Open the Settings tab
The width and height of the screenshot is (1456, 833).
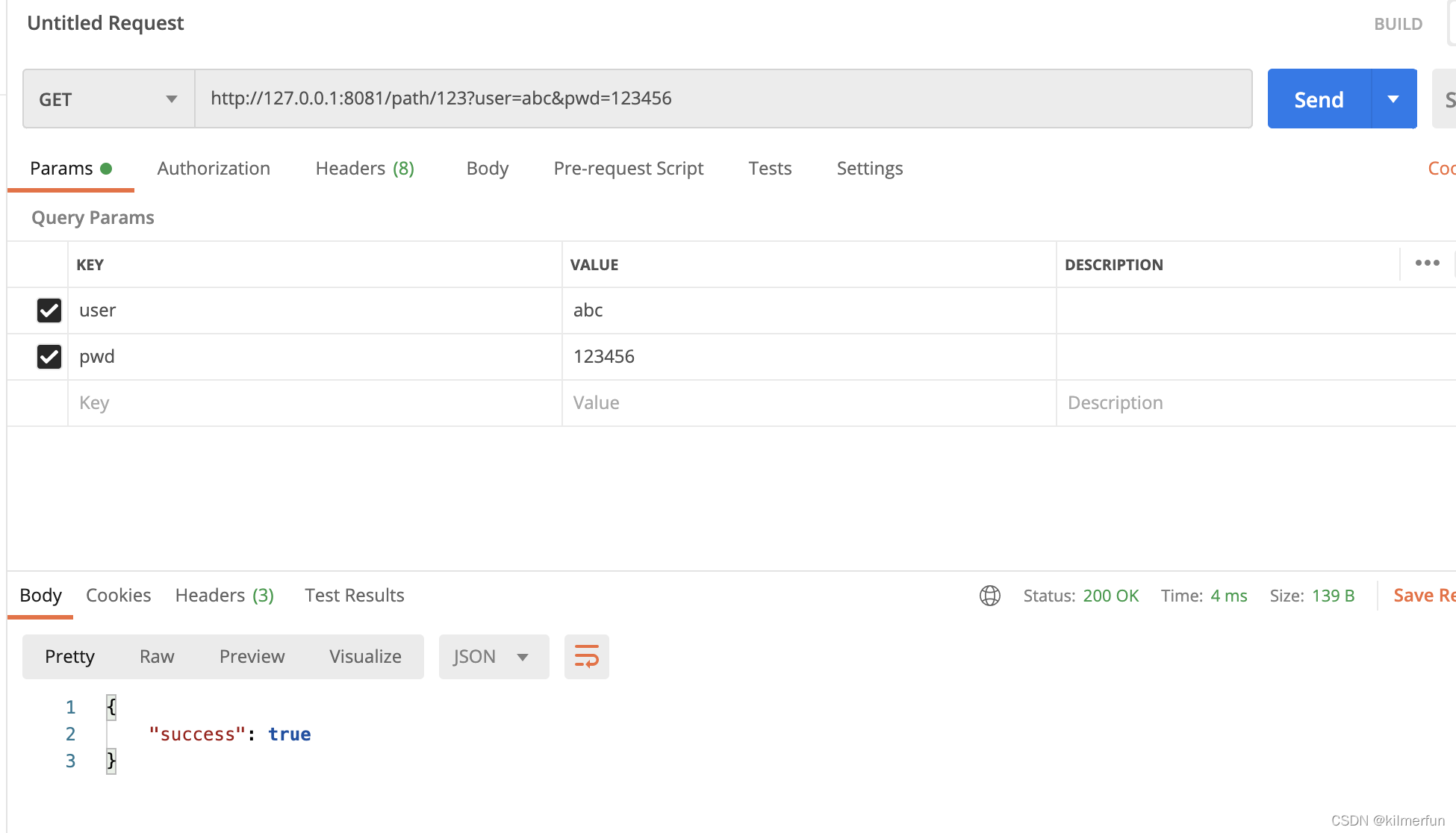(x=870, y=169)
